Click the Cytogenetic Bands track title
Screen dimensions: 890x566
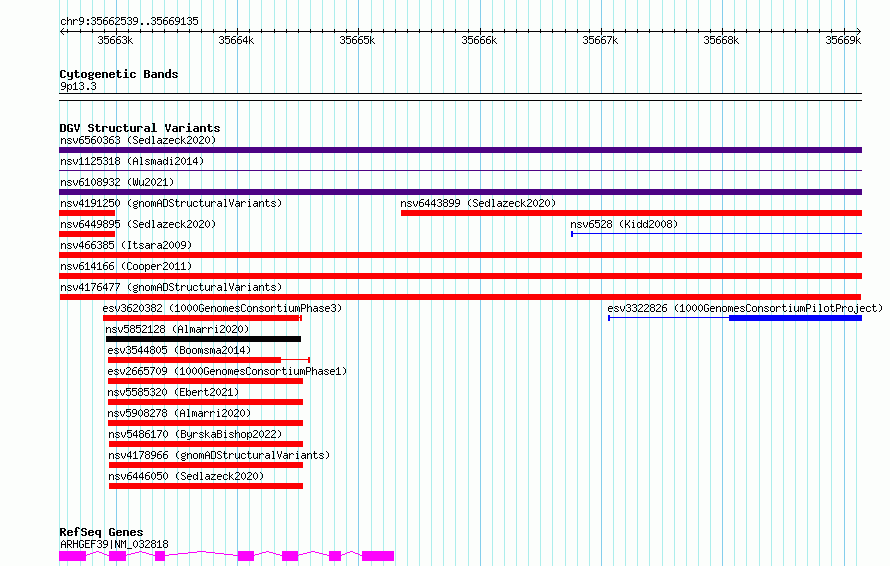119,74
